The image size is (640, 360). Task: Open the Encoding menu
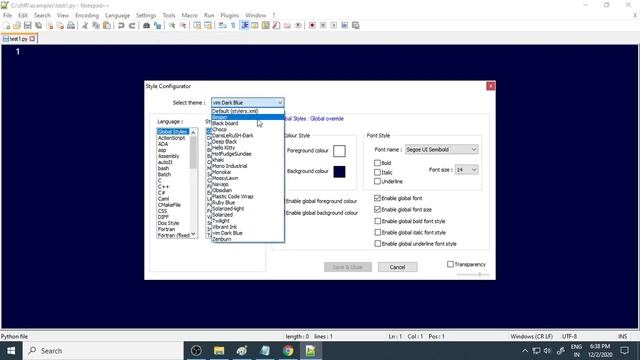(87, 15)
